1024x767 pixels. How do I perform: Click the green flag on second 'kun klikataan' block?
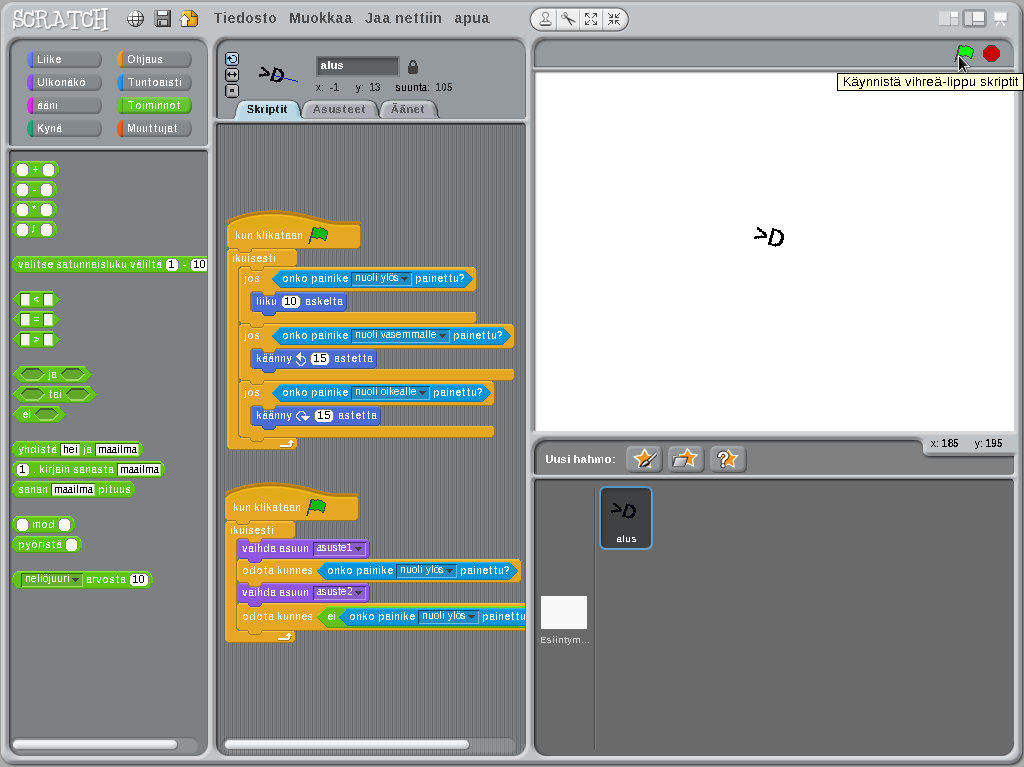click(x=316, y=506)
